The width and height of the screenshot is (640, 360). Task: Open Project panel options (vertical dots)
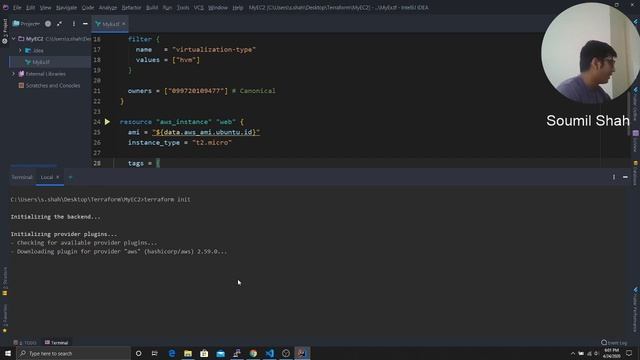pyautogui.click(x=74, y=24)
